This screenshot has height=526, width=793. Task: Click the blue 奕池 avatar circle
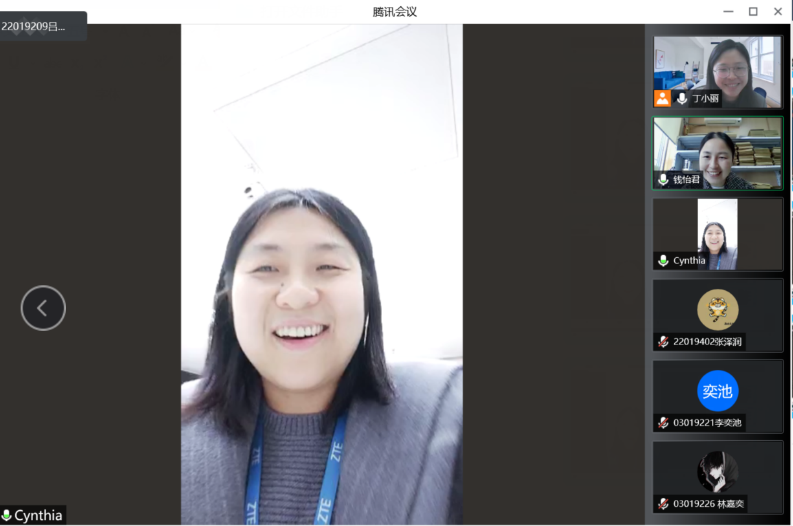(717, 391)
